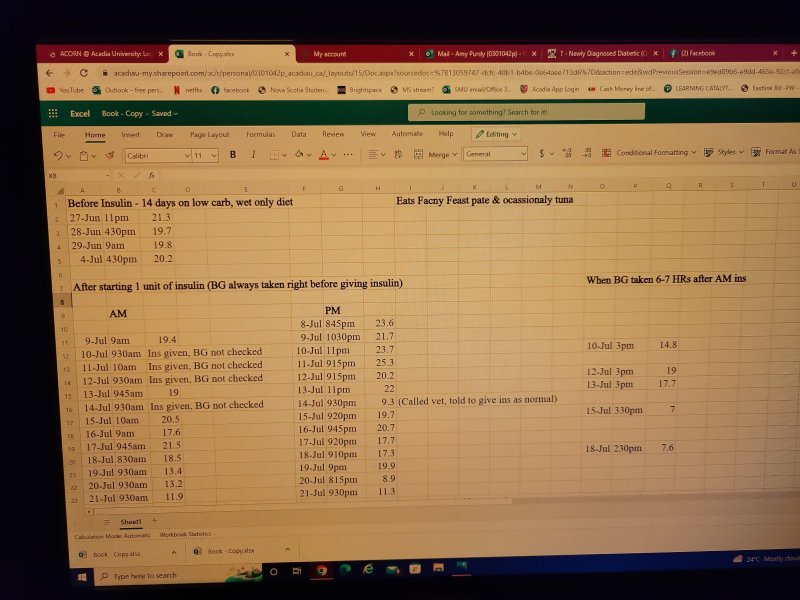Toggle bold formatting in the ribbon

tap(232, 155)
